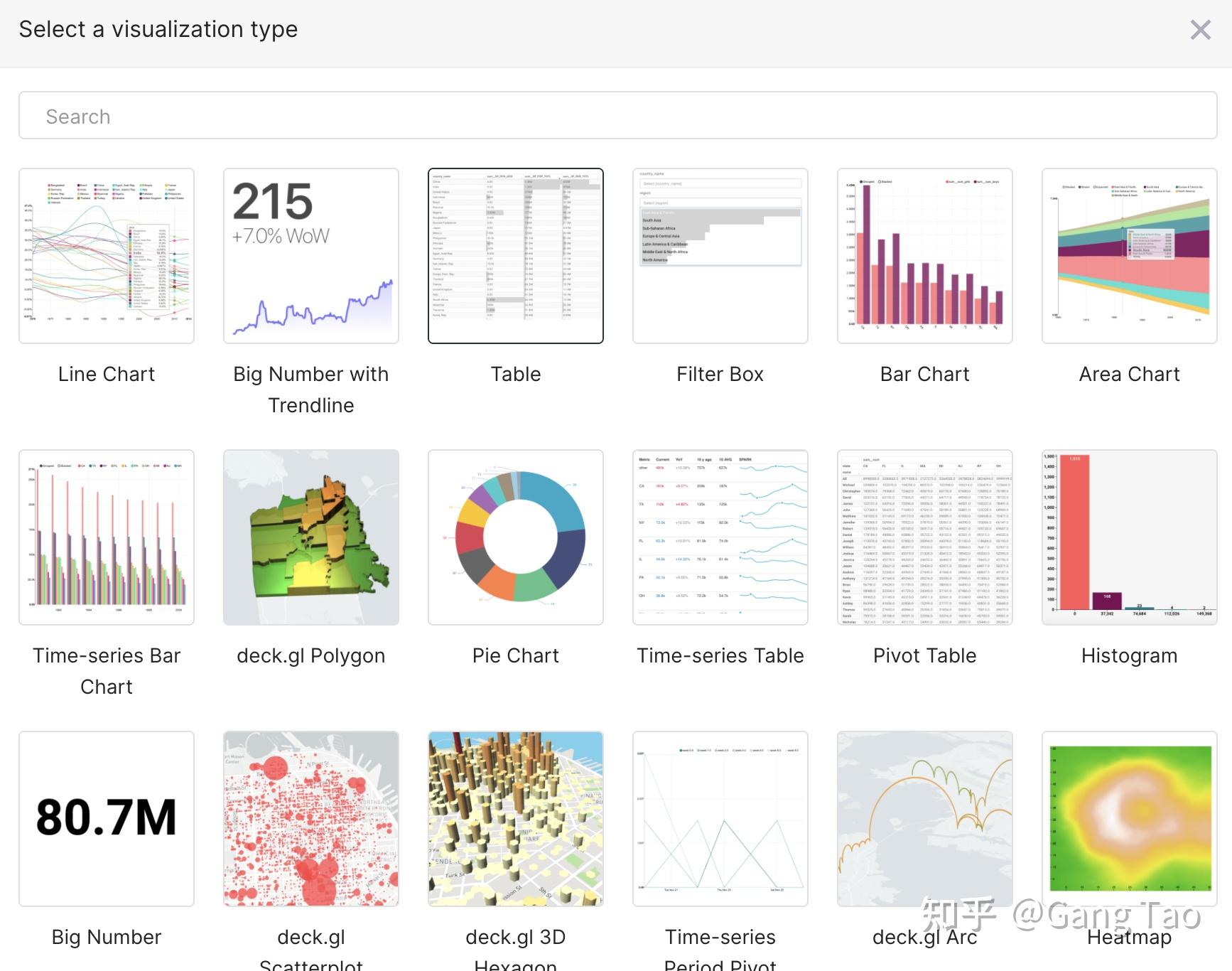Choose the Bar Chart visualization

click(x=925, y=256)
